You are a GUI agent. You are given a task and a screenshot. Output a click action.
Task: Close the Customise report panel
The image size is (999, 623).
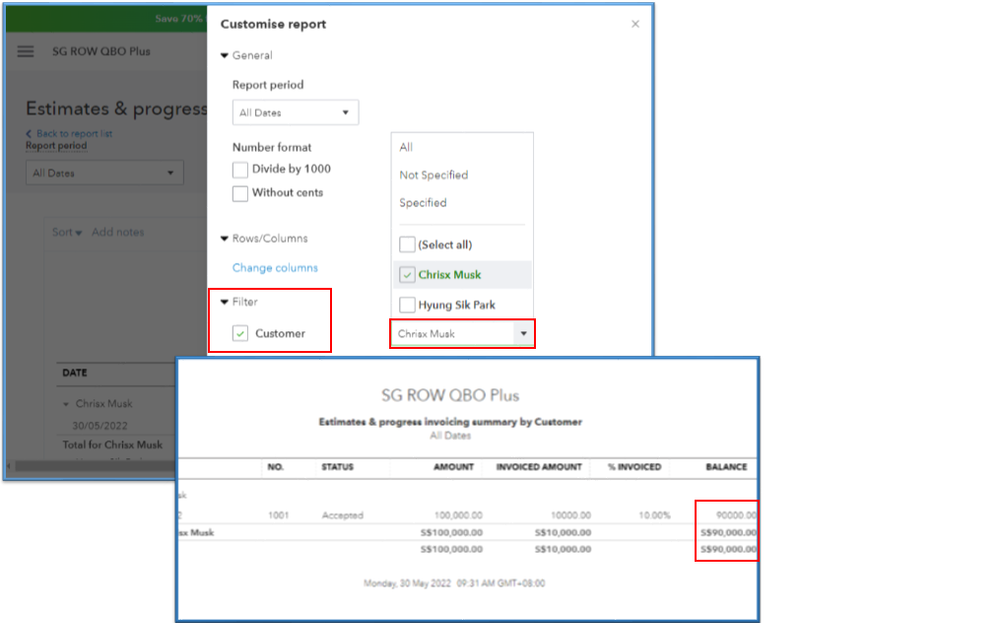pos(635,24)
